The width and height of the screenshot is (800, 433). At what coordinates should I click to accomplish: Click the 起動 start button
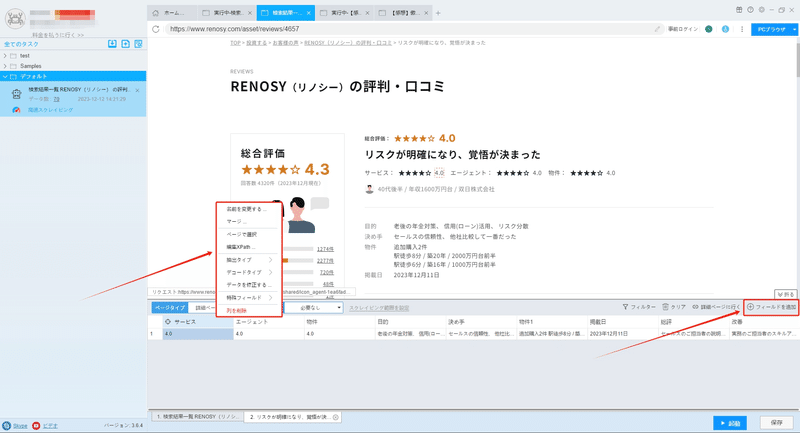pyautogui.click(x=730, y=423)
